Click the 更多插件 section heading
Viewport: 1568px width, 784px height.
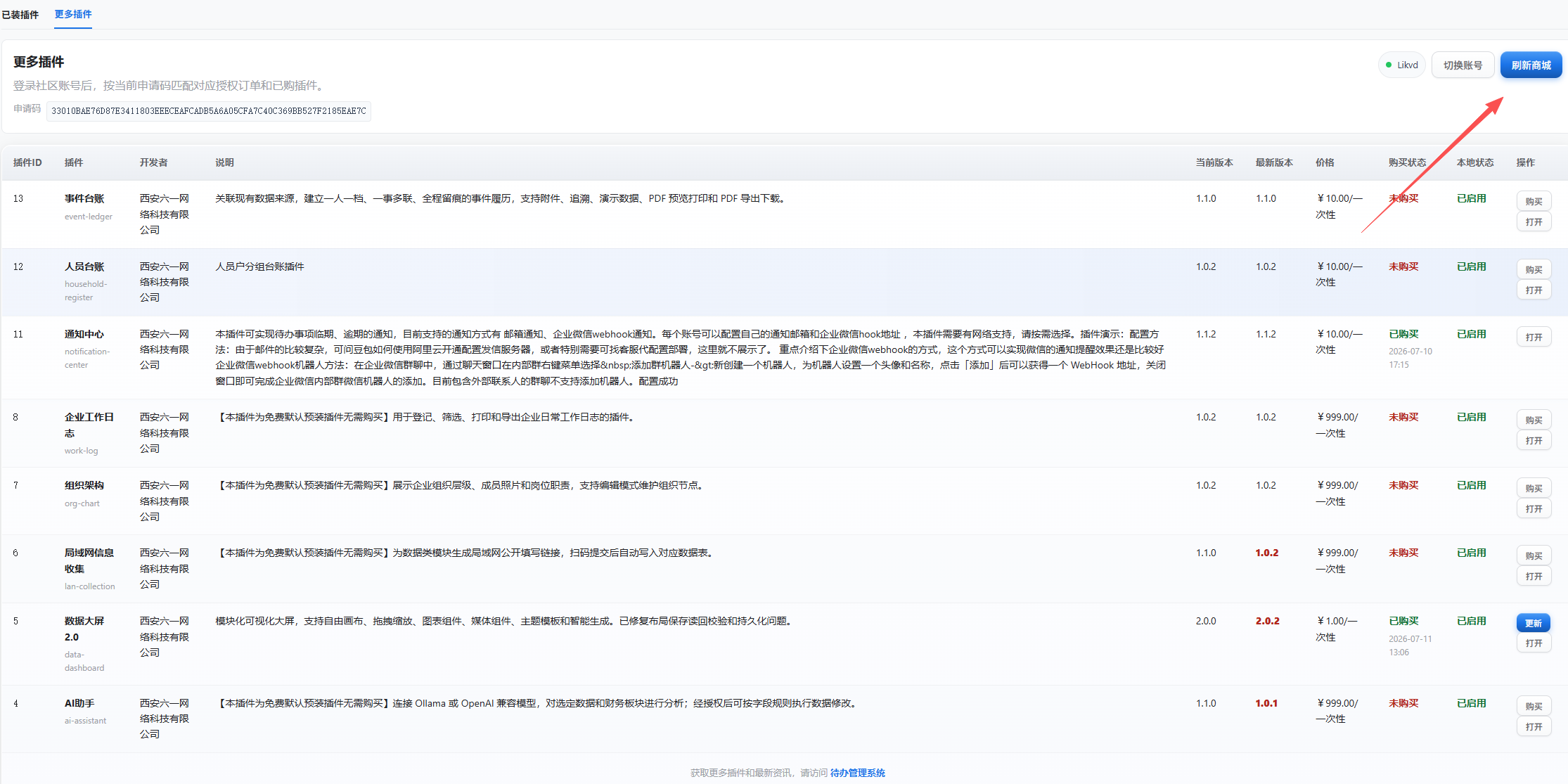(x=39, y=62)
